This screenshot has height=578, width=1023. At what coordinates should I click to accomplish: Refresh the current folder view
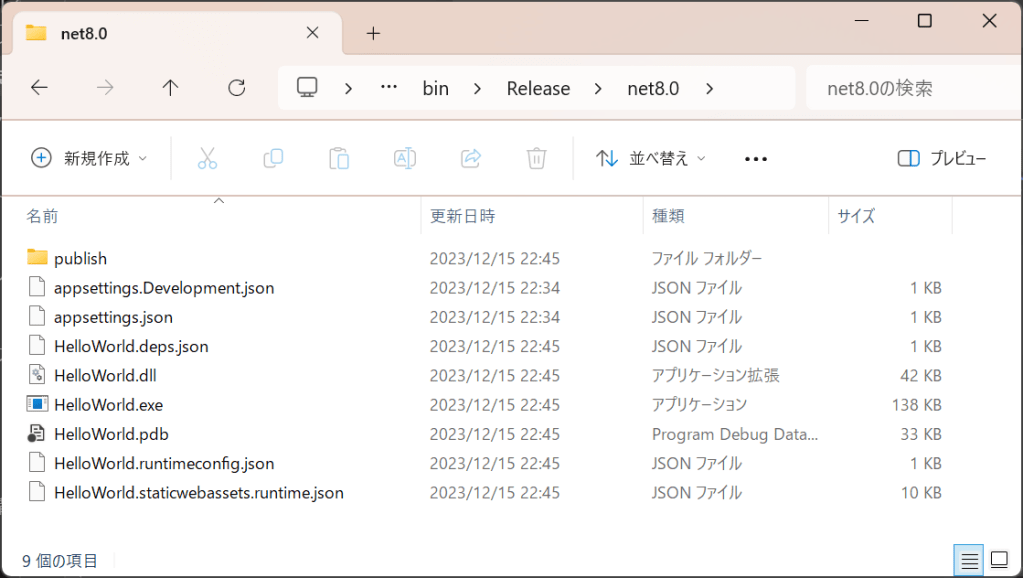point(237,88)
